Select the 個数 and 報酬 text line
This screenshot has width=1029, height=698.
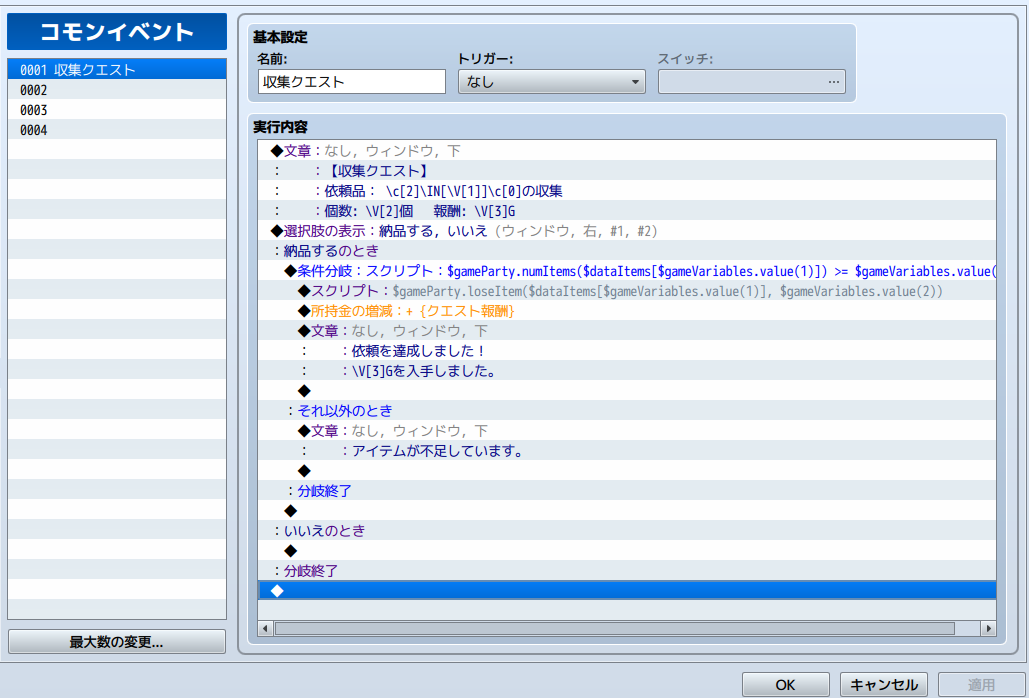pyautogui.click(x=627, y=211)
